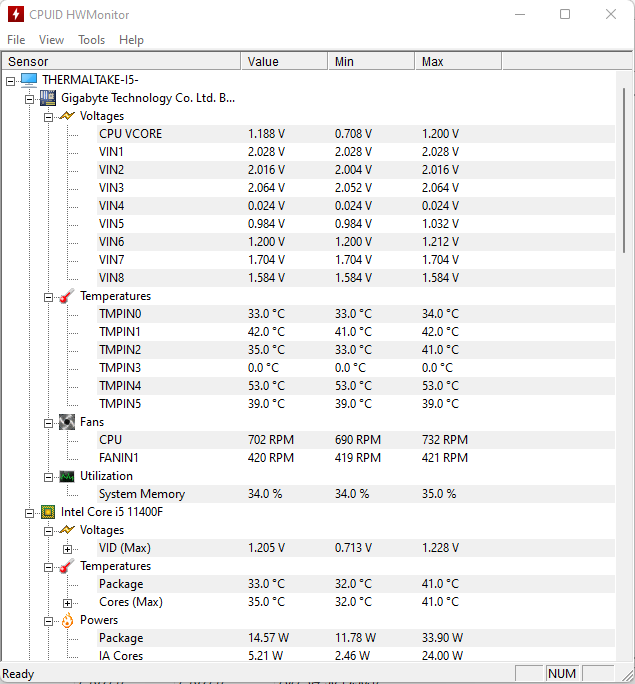635x684 pixels.
Task: Select the VIN2 voltage row
Action: [356, 170]
